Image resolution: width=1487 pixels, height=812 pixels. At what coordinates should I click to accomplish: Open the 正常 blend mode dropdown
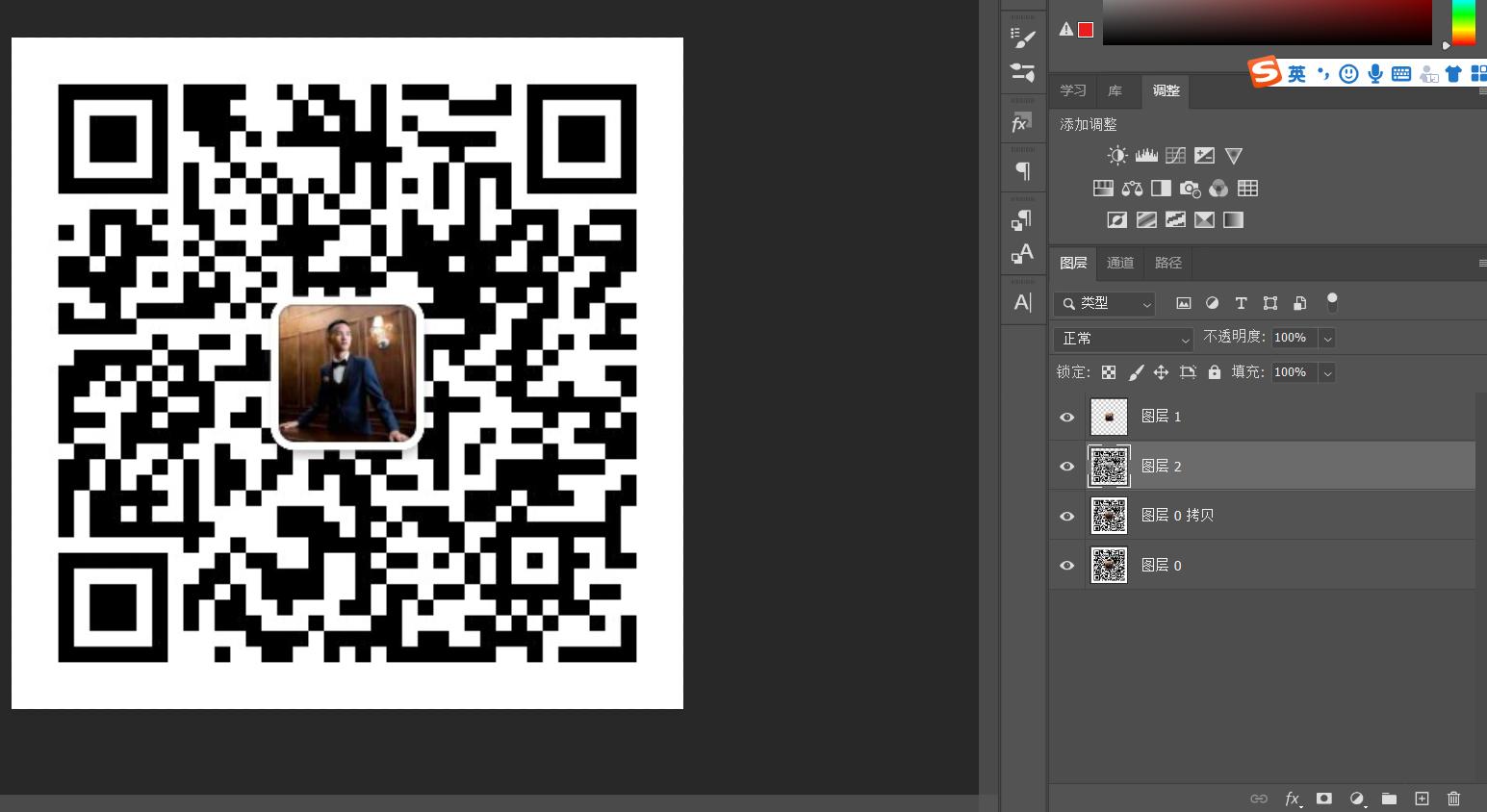tap(1123, 339)
